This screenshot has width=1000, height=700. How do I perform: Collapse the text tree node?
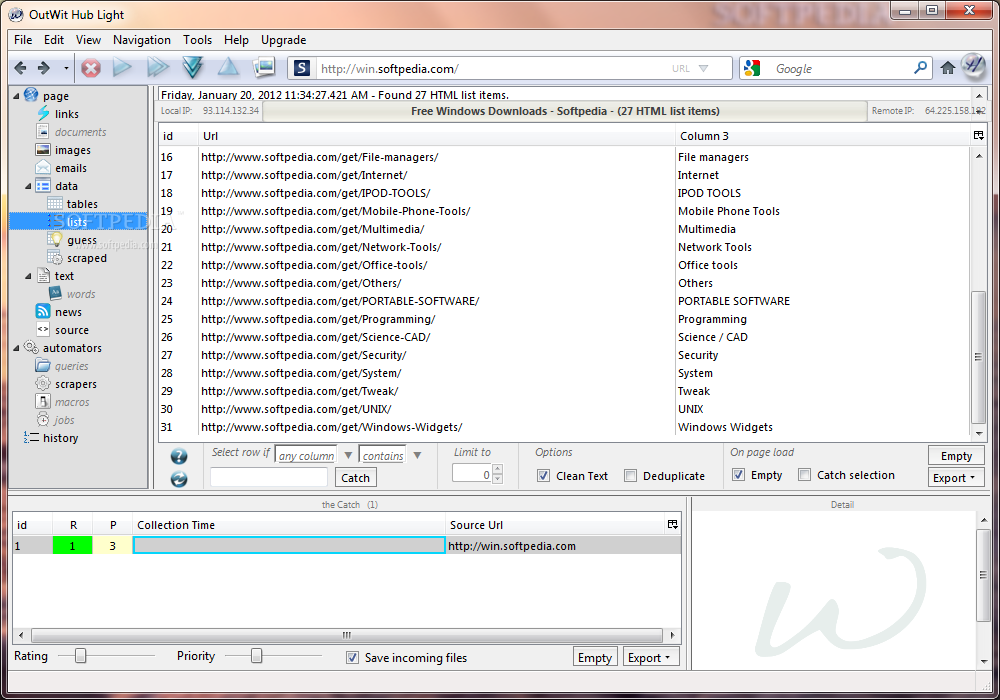coord(28,276)
